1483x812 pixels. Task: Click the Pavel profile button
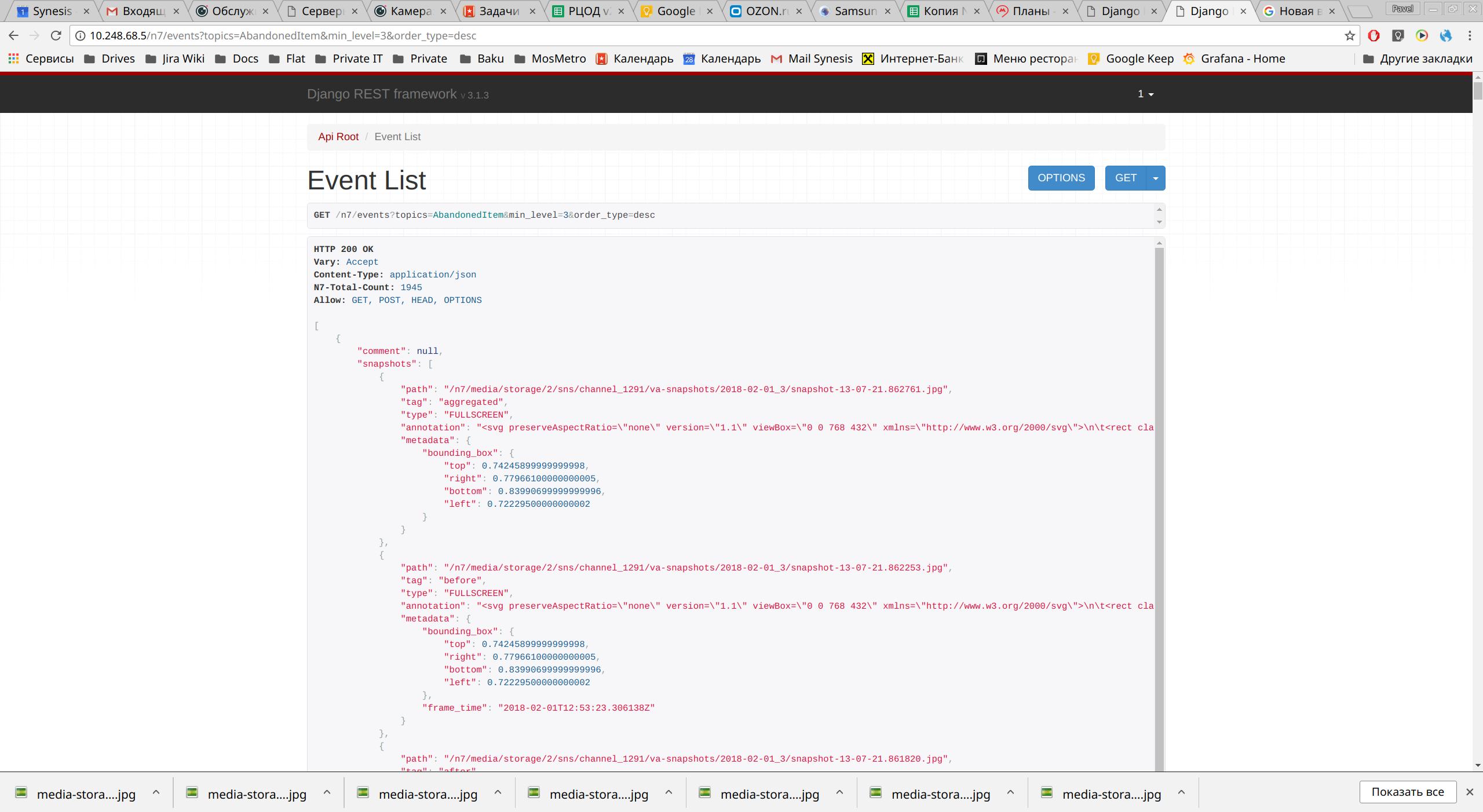1402,9
